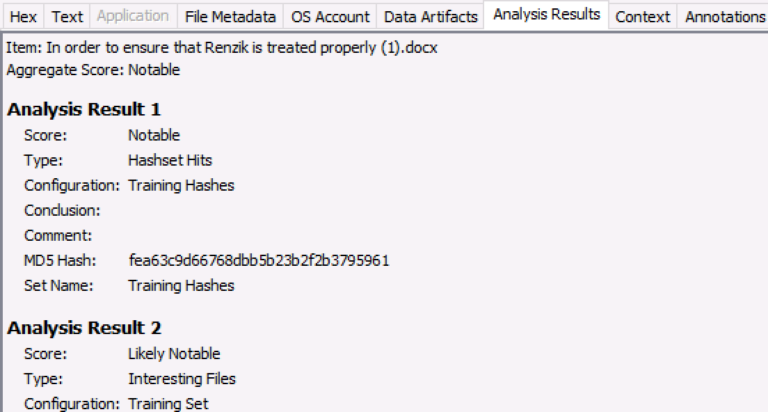Screen dimensions: 768x412
Task: Click the Likely Notable score value
Action: (x=174, y=354)
